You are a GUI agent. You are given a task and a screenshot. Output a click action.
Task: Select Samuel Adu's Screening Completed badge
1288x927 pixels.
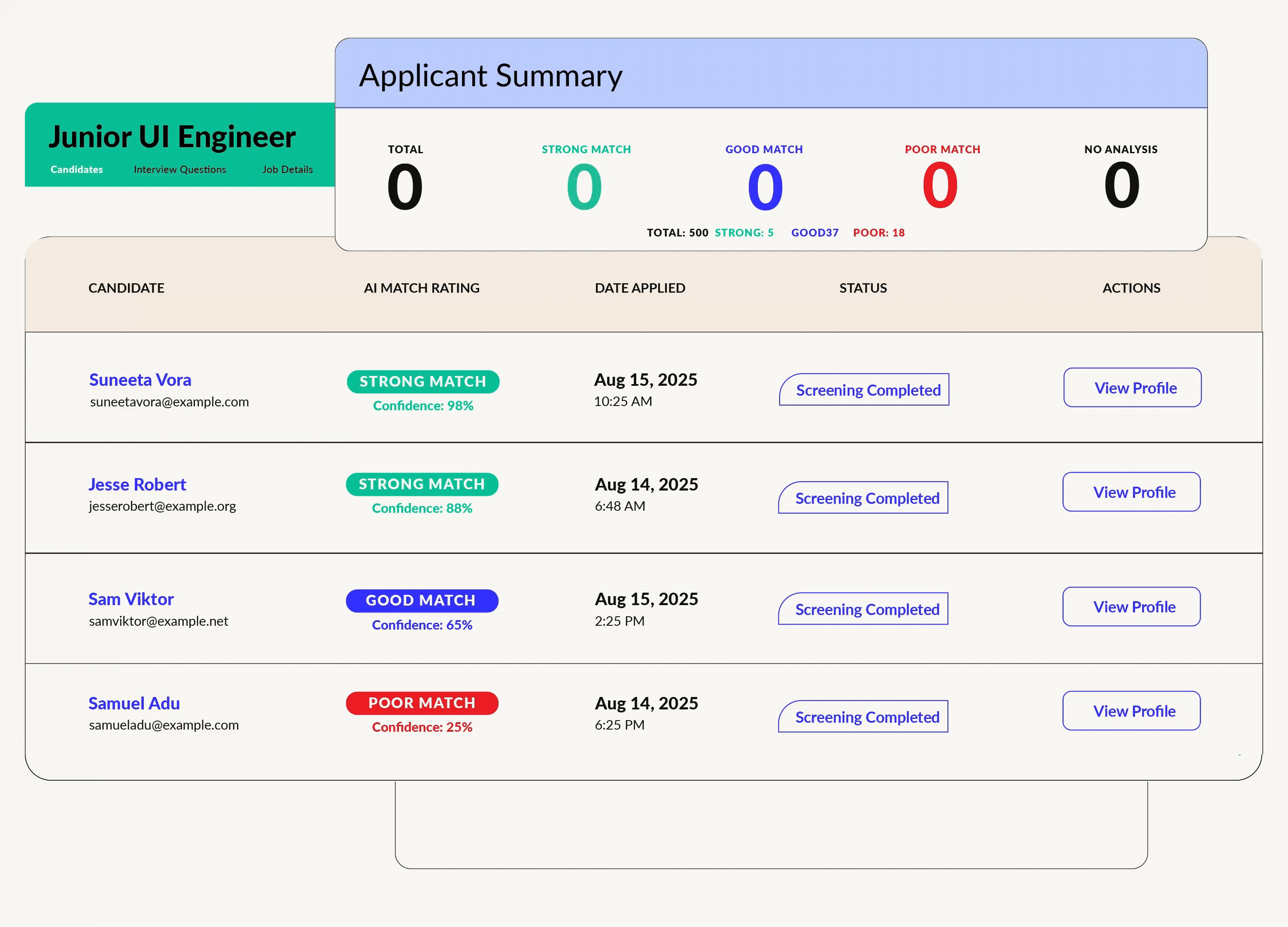coord(863,717)
